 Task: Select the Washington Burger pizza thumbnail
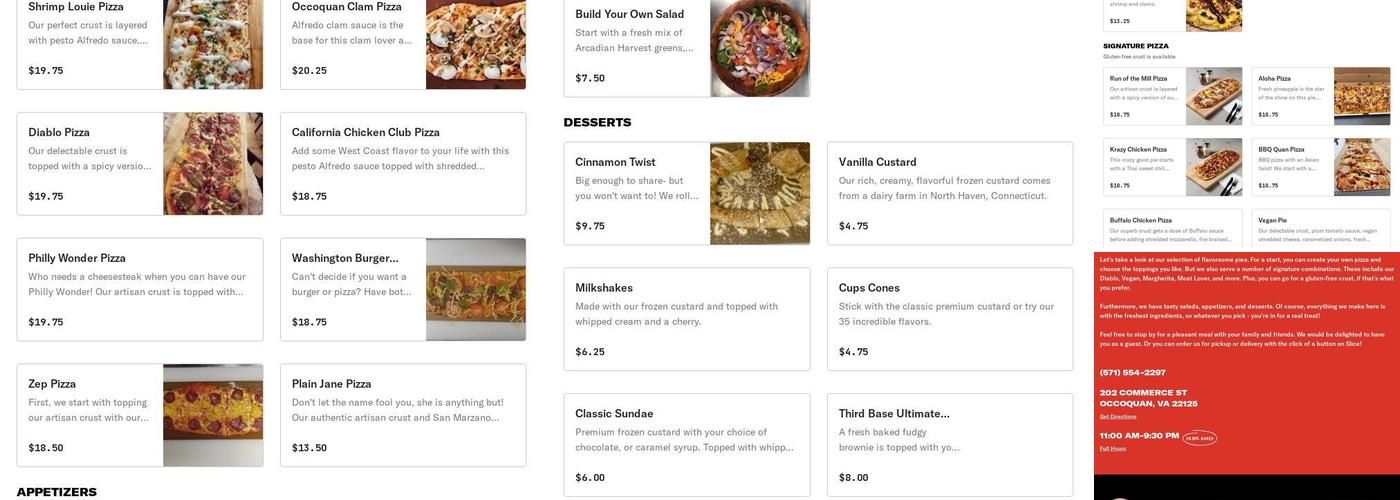476,289
